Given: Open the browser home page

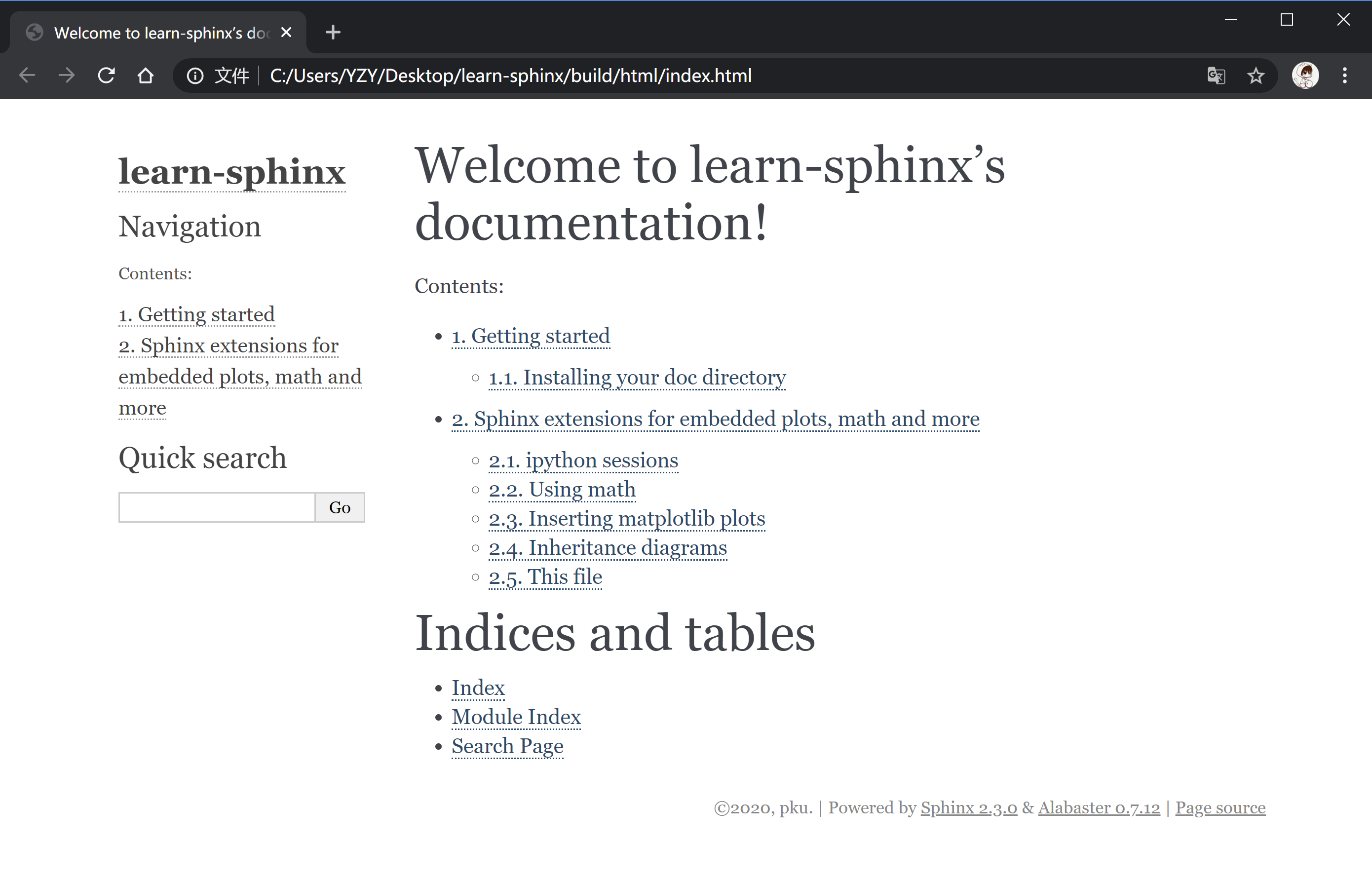Looking at the screenshot, I should [146, 75].
